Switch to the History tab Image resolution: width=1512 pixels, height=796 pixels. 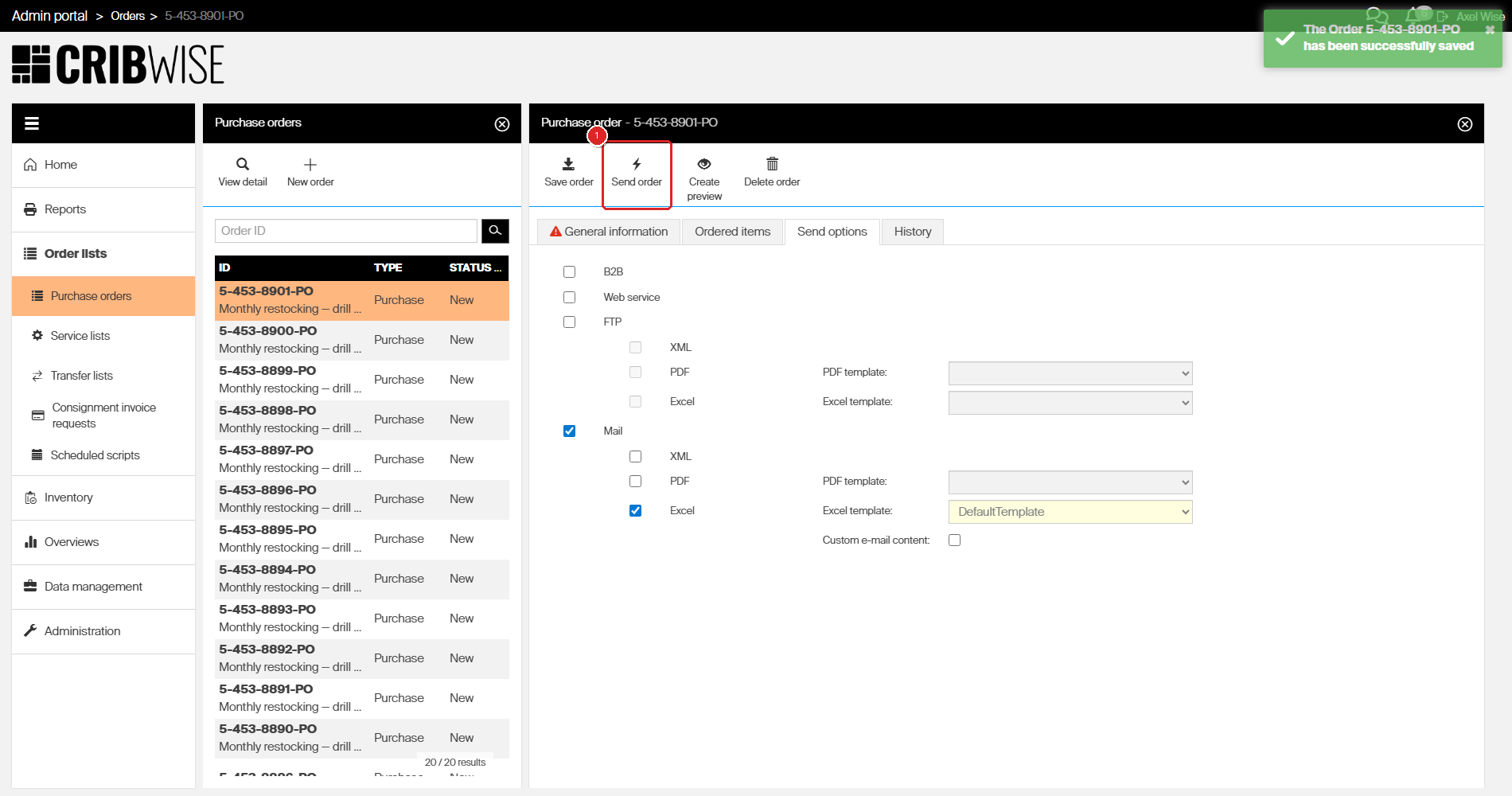[912, 232]
